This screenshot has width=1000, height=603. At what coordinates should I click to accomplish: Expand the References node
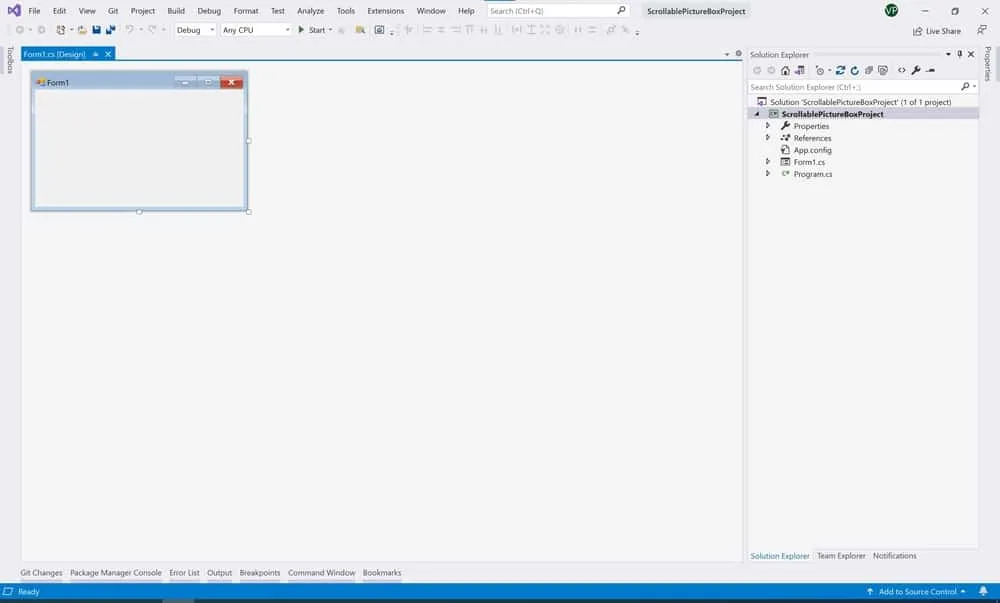pos(768,138)
